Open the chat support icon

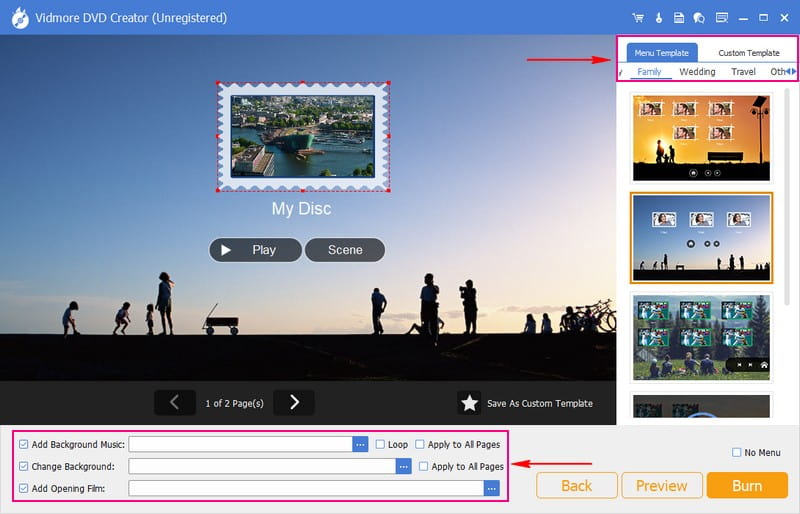pos(699,18)
